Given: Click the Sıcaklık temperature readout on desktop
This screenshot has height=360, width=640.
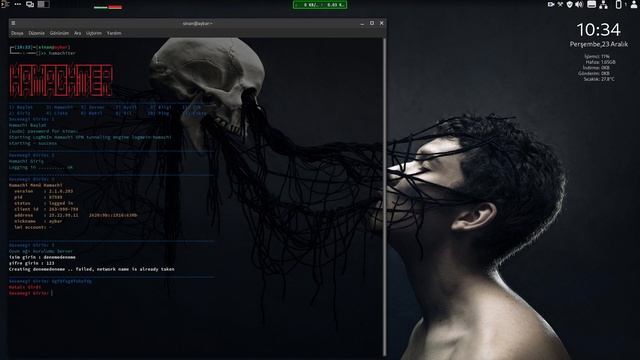Looking at the screenshot, I should pyautogui.click(x=599, y=79).
